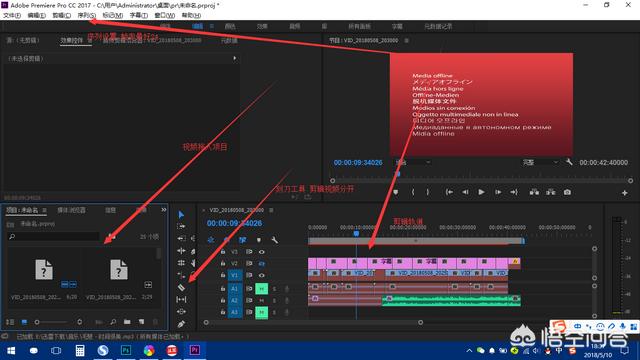Open the 编辑 workspace menu icon
This screenshot has width=640, height=360.
point(212,26)
